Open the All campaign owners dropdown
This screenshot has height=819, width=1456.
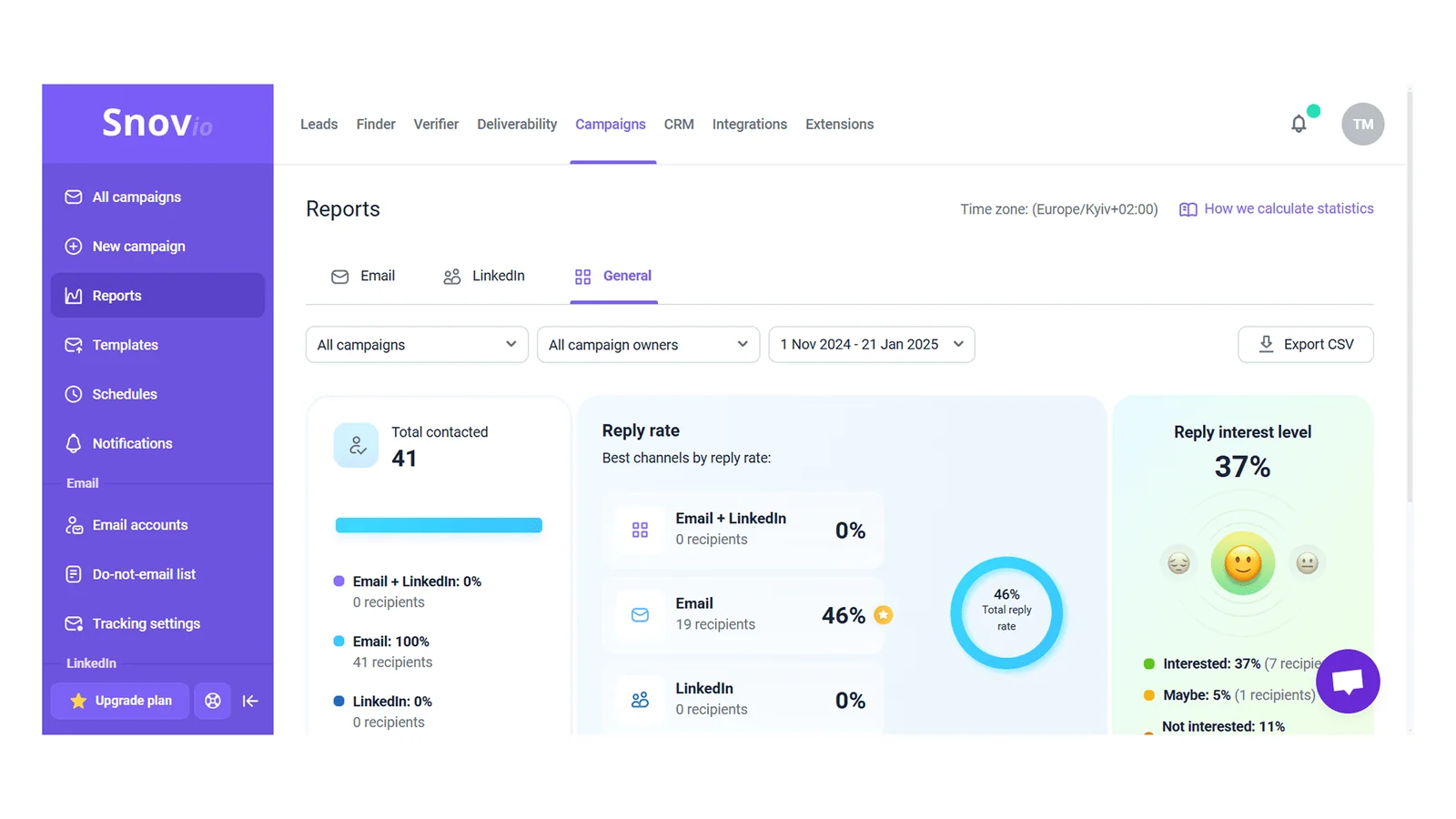point(648,345)
